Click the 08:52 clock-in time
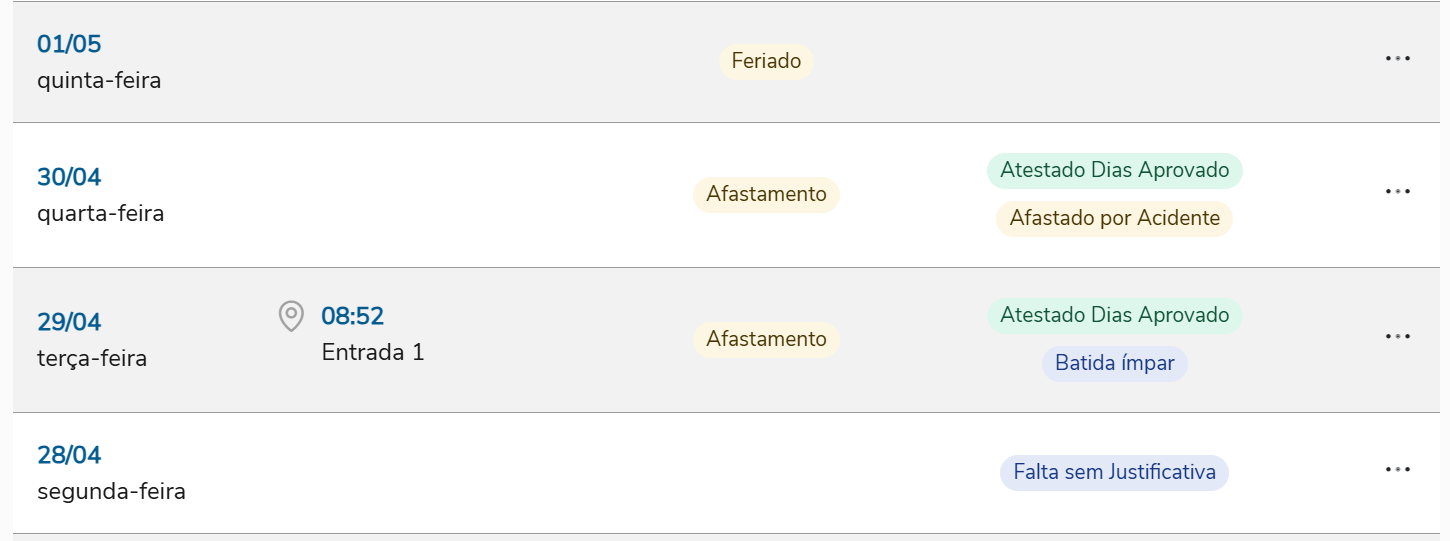 coord(352,316)
